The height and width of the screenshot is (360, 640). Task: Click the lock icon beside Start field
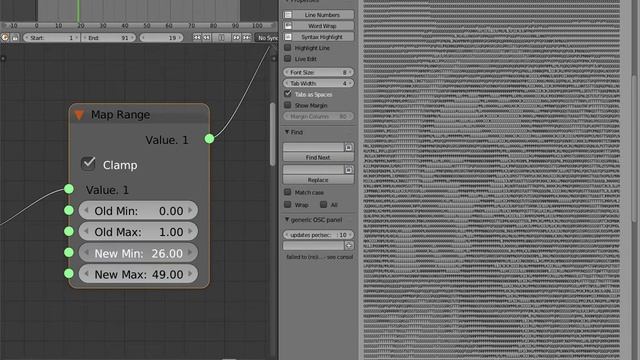click(x=15, y=38)
